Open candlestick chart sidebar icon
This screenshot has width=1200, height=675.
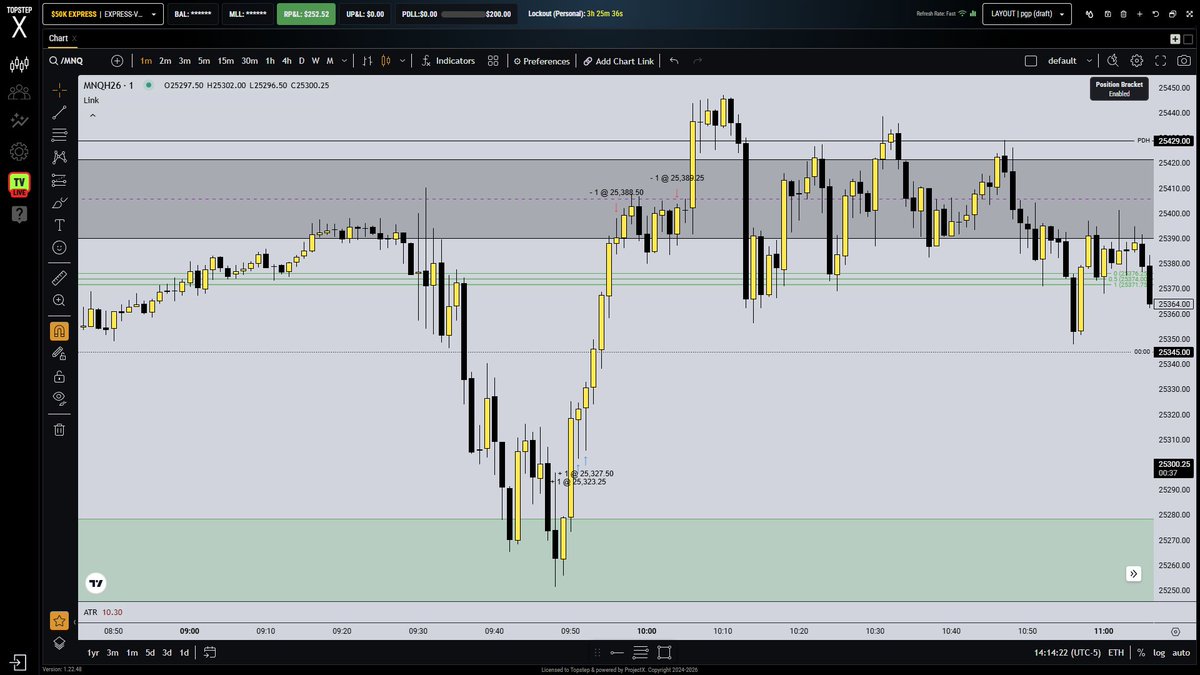pyautogui.click(x=19, y=65)
